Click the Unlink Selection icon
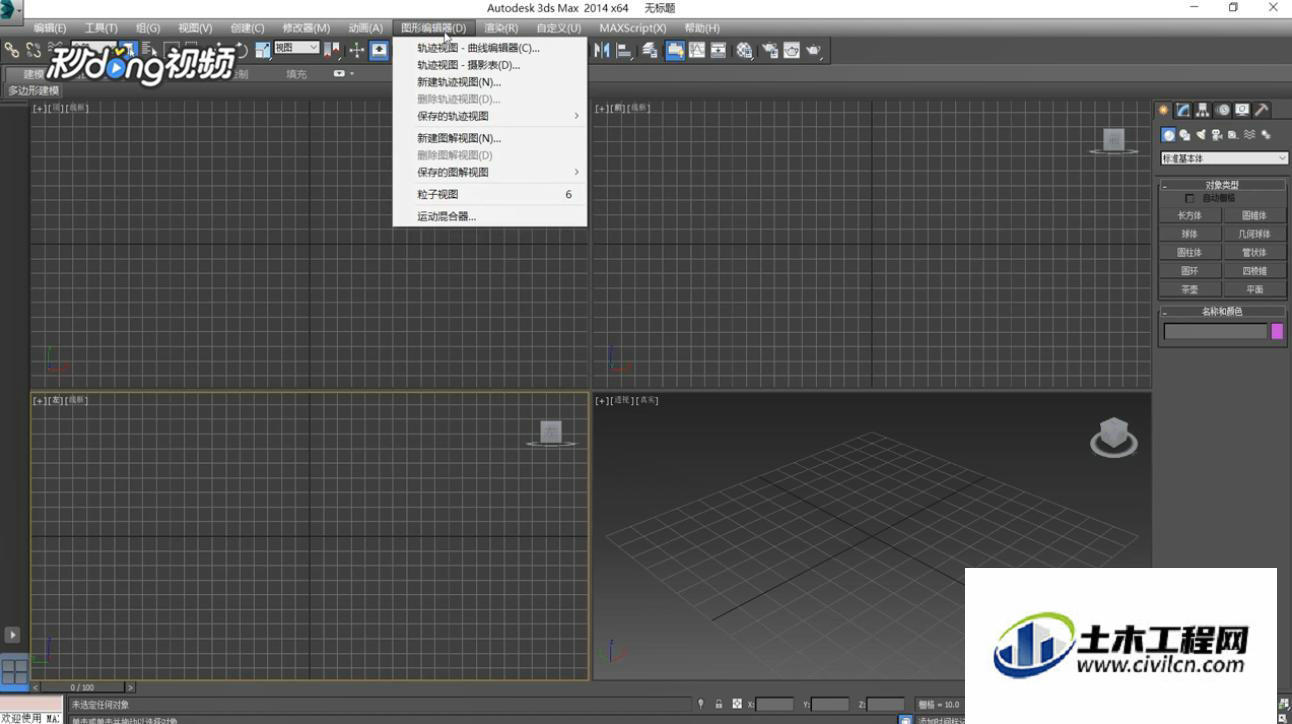Viewport: 1292px width, 724px height. point(34,49)
